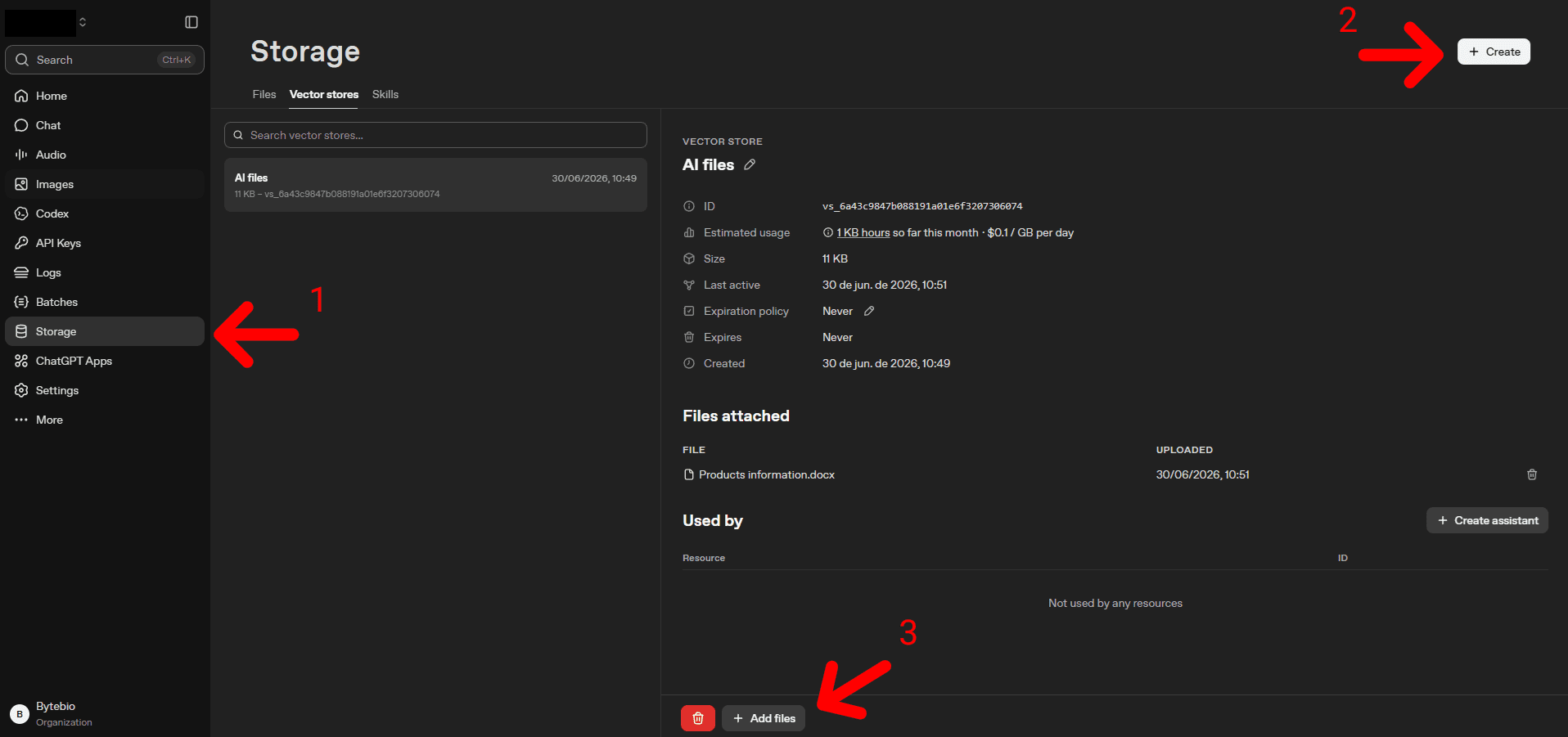Click the FILE column header
This screenshot has width=1568, height=737.
coord(694,450)
